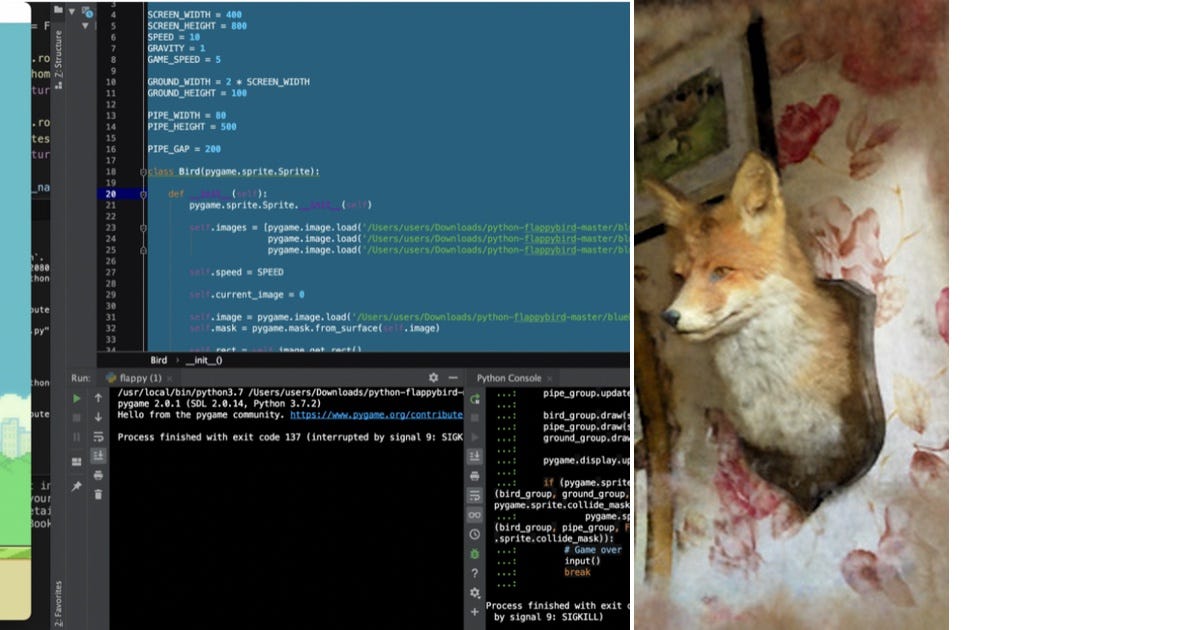The height and width of the screenshot is (630, 1200).
Task: Click the SCREEN_HEIGHT = 800 line
Action: (x=199, y=26)
